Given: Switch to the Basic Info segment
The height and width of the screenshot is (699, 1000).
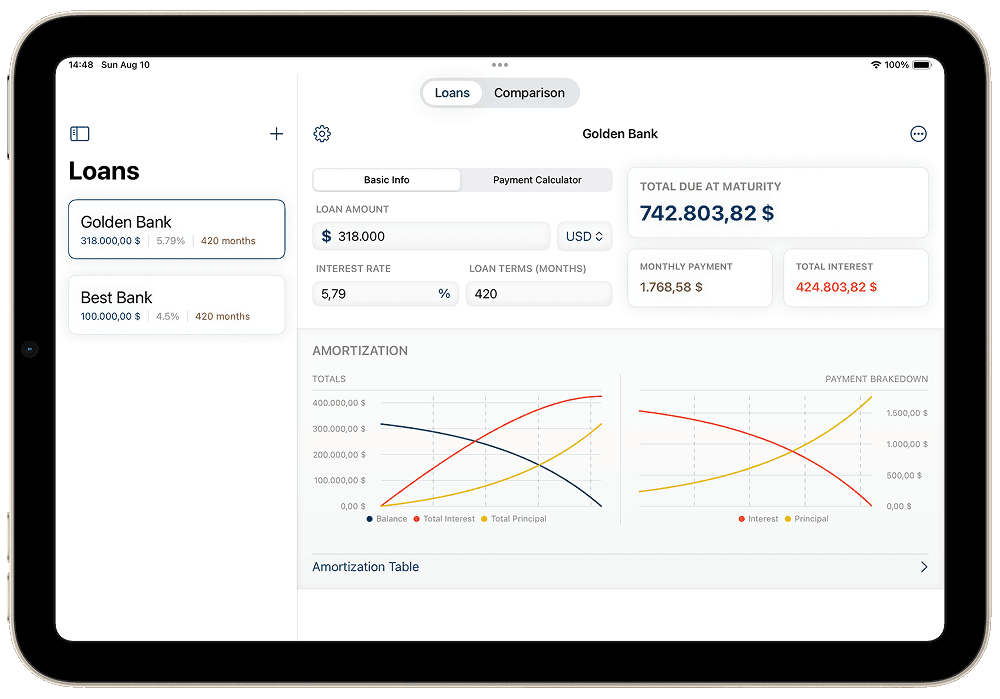Looking at the screenshot, I should coord(387,180).
